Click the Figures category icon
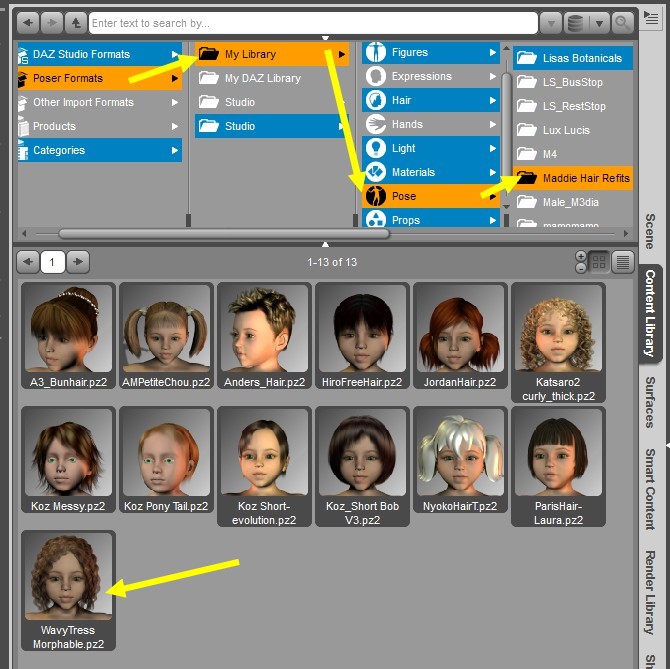The height and width of the screenshot is (669, 670). coord(376,52)
